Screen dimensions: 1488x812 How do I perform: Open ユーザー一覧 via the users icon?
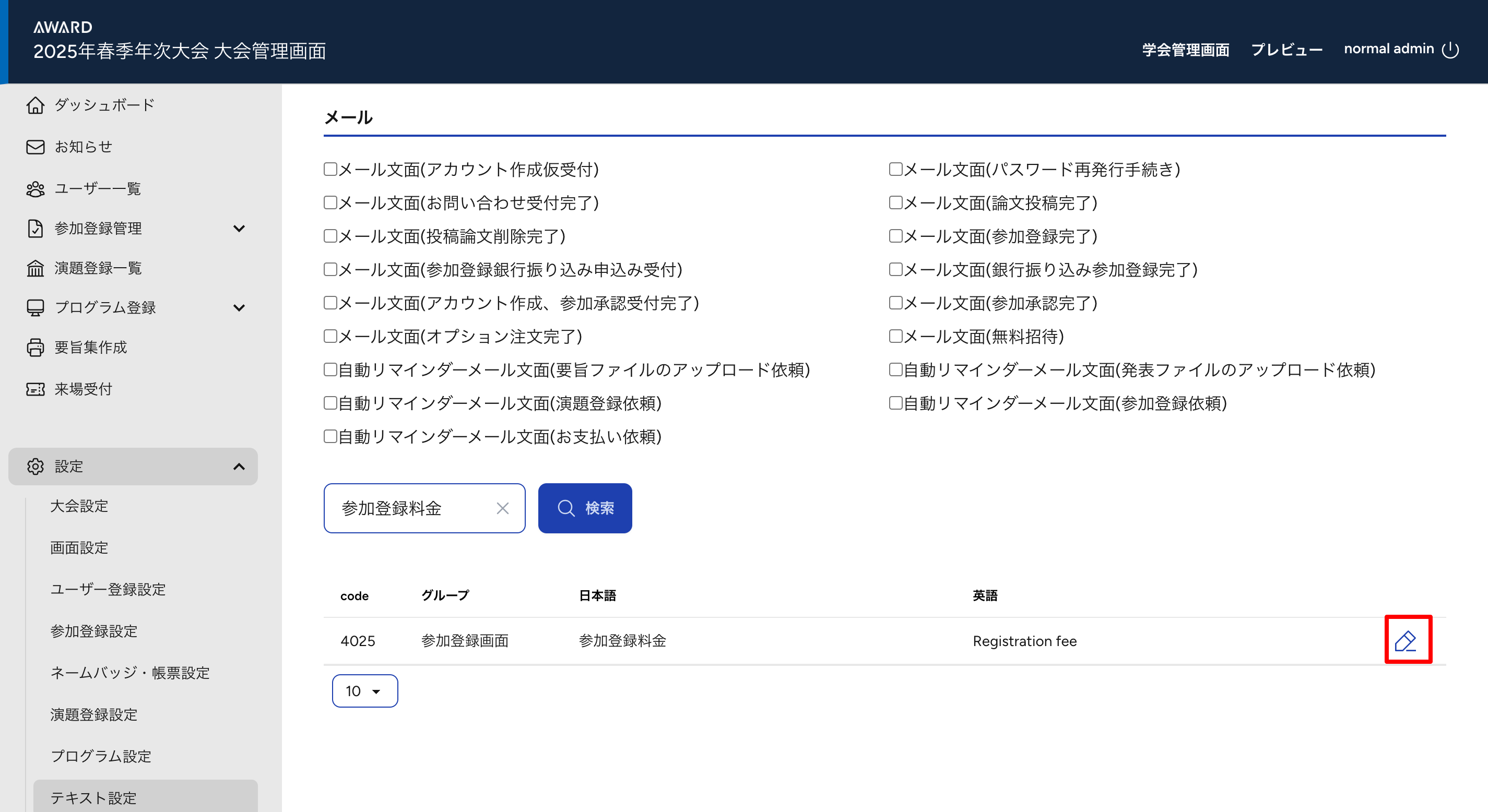click(35, 189)
